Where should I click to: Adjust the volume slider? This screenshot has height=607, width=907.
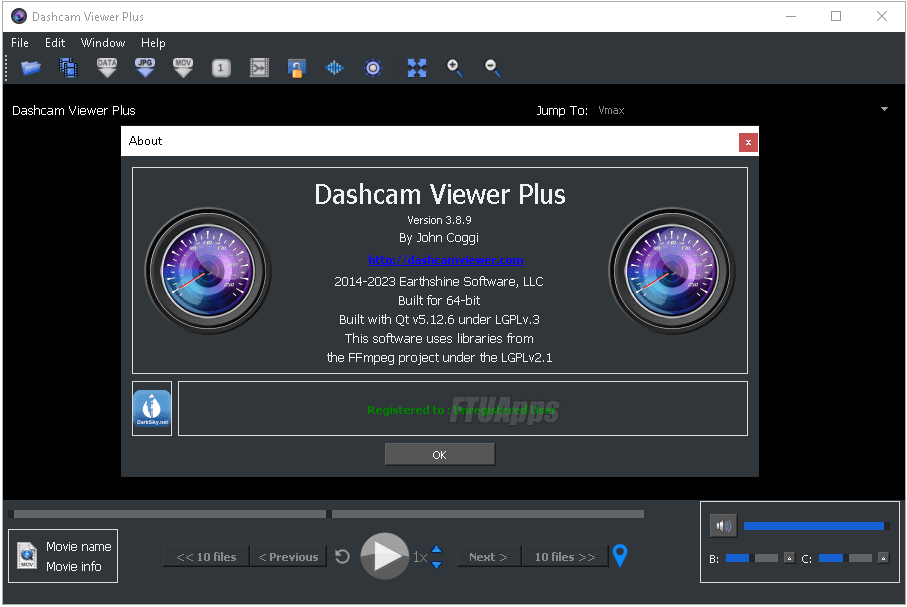pyautogui.click(x=816, y=526)
